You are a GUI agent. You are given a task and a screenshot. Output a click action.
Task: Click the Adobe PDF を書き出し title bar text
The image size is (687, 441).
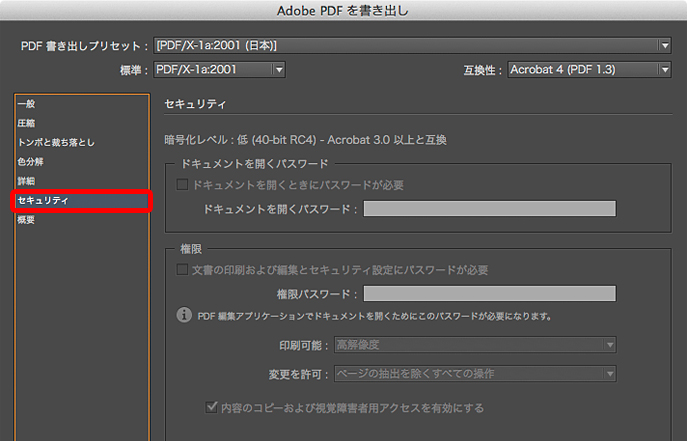(x=343, y=11)
